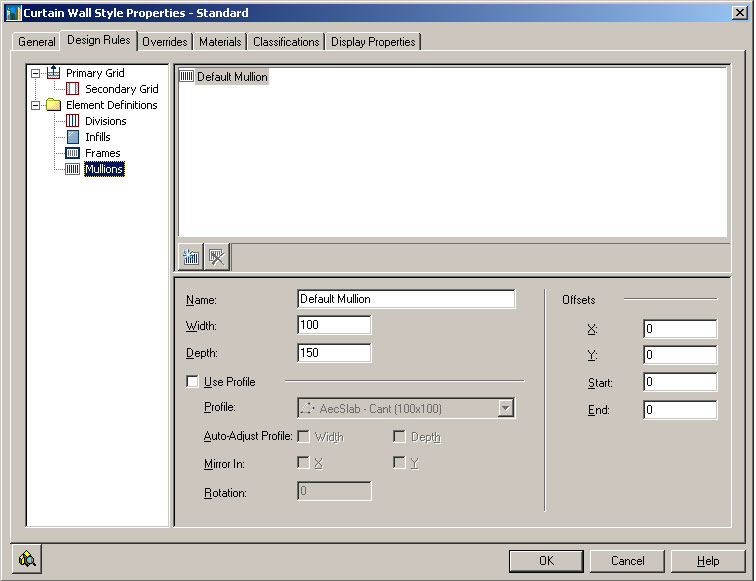Confirm with the OK button
The image size is (756, 581).
click(546, 561)
